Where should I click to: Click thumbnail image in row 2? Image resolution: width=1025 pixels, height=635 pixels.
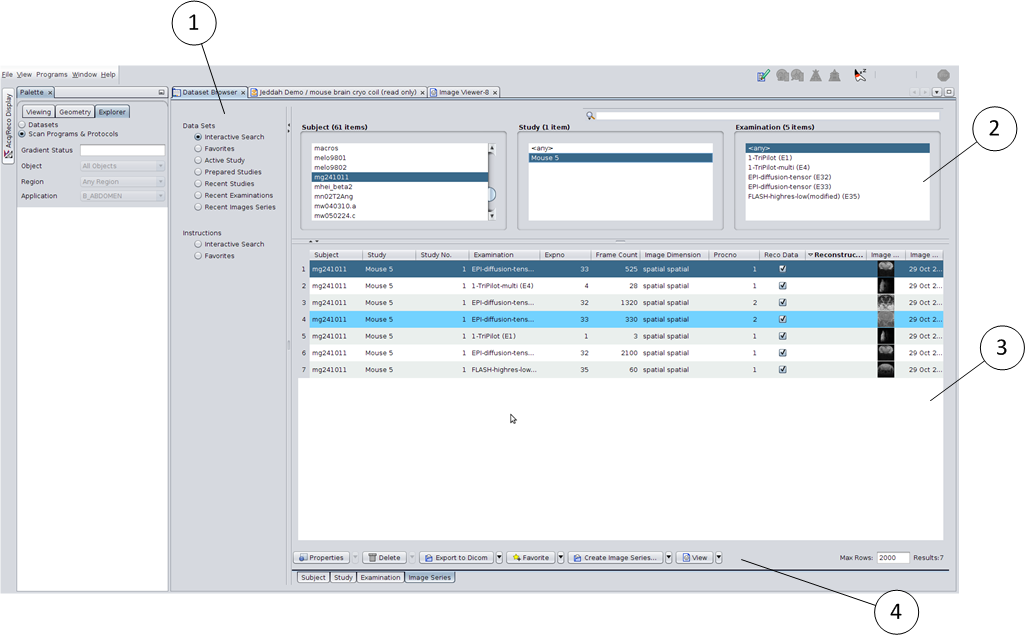885,286
